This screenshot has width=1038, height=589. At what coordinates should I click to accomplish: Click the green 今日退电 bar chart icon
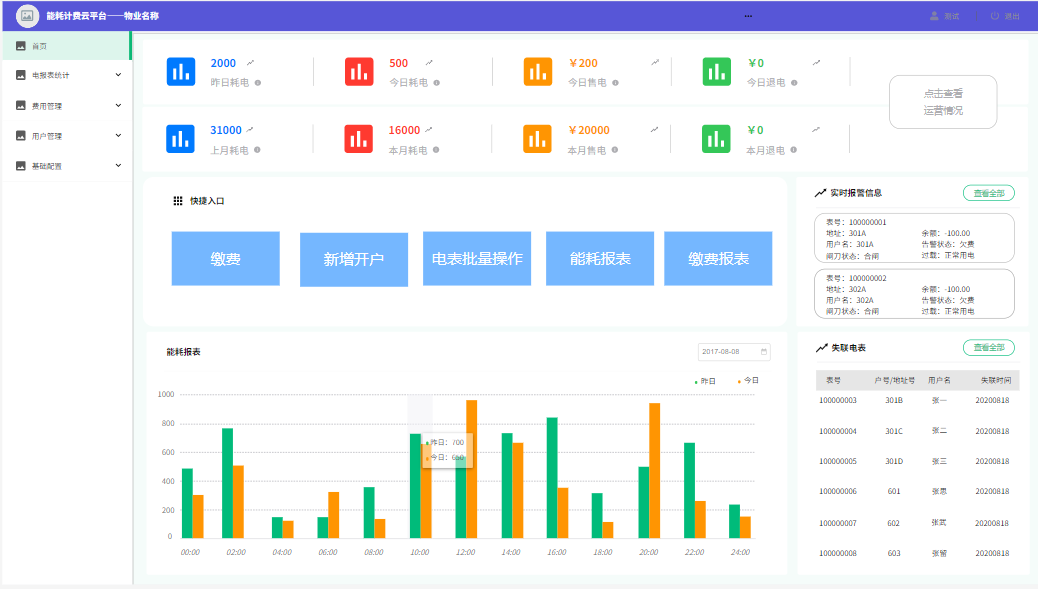coord(716,71)
